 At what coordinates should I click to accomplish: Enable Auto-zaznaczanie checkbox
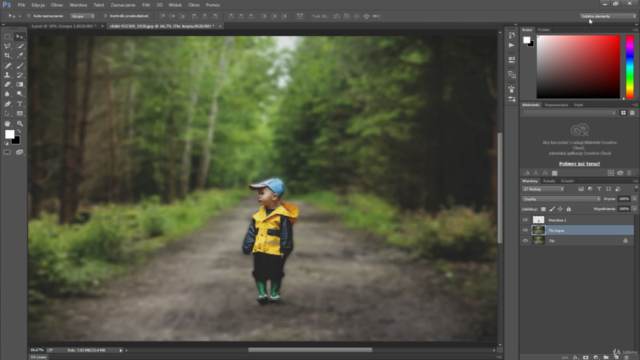coord(29,16)
